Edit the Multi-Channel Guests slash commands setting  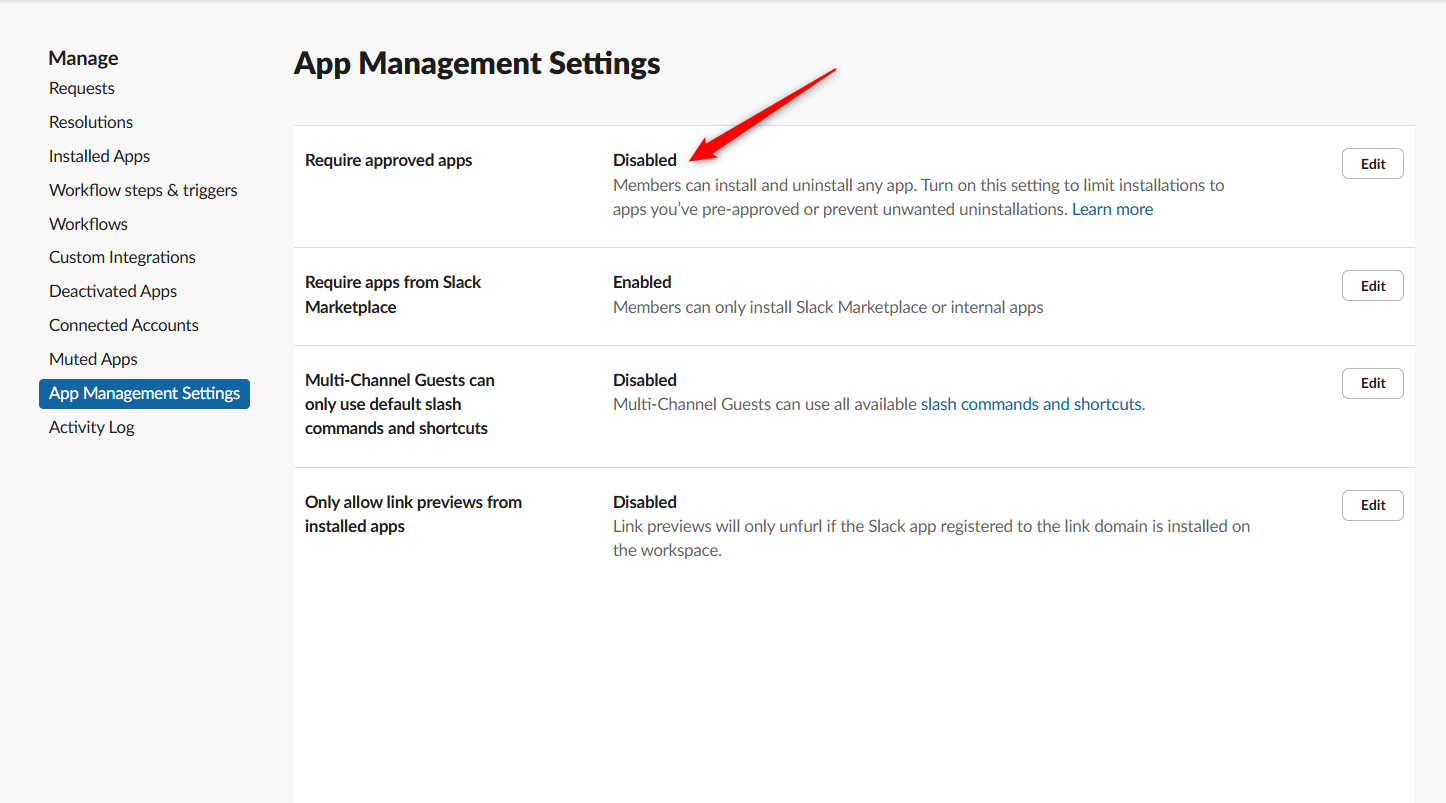[1372, 383]
